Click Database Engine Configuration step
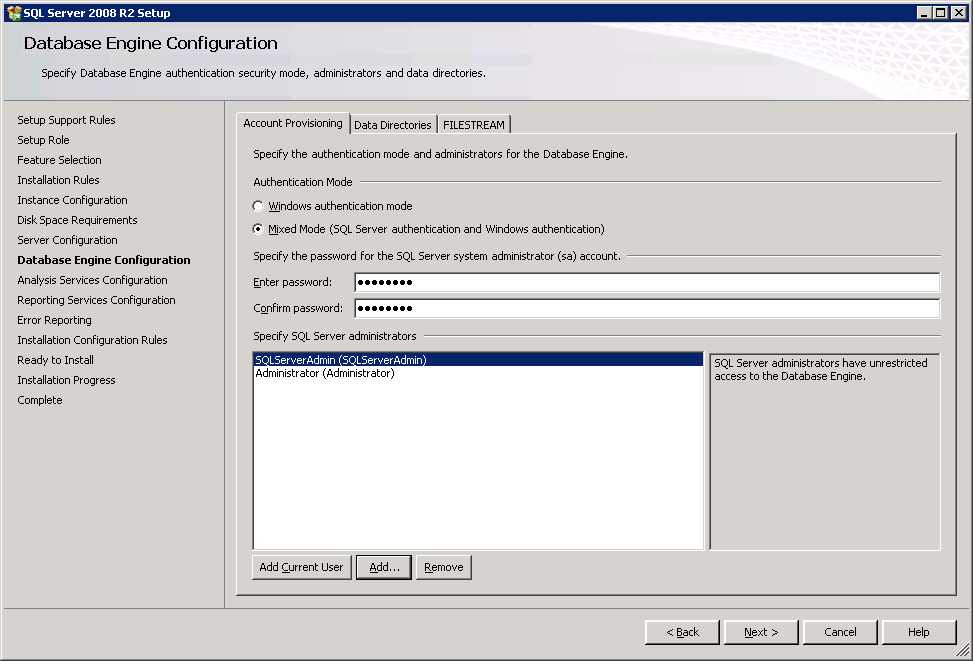973x661 pixels. point(104,260)
